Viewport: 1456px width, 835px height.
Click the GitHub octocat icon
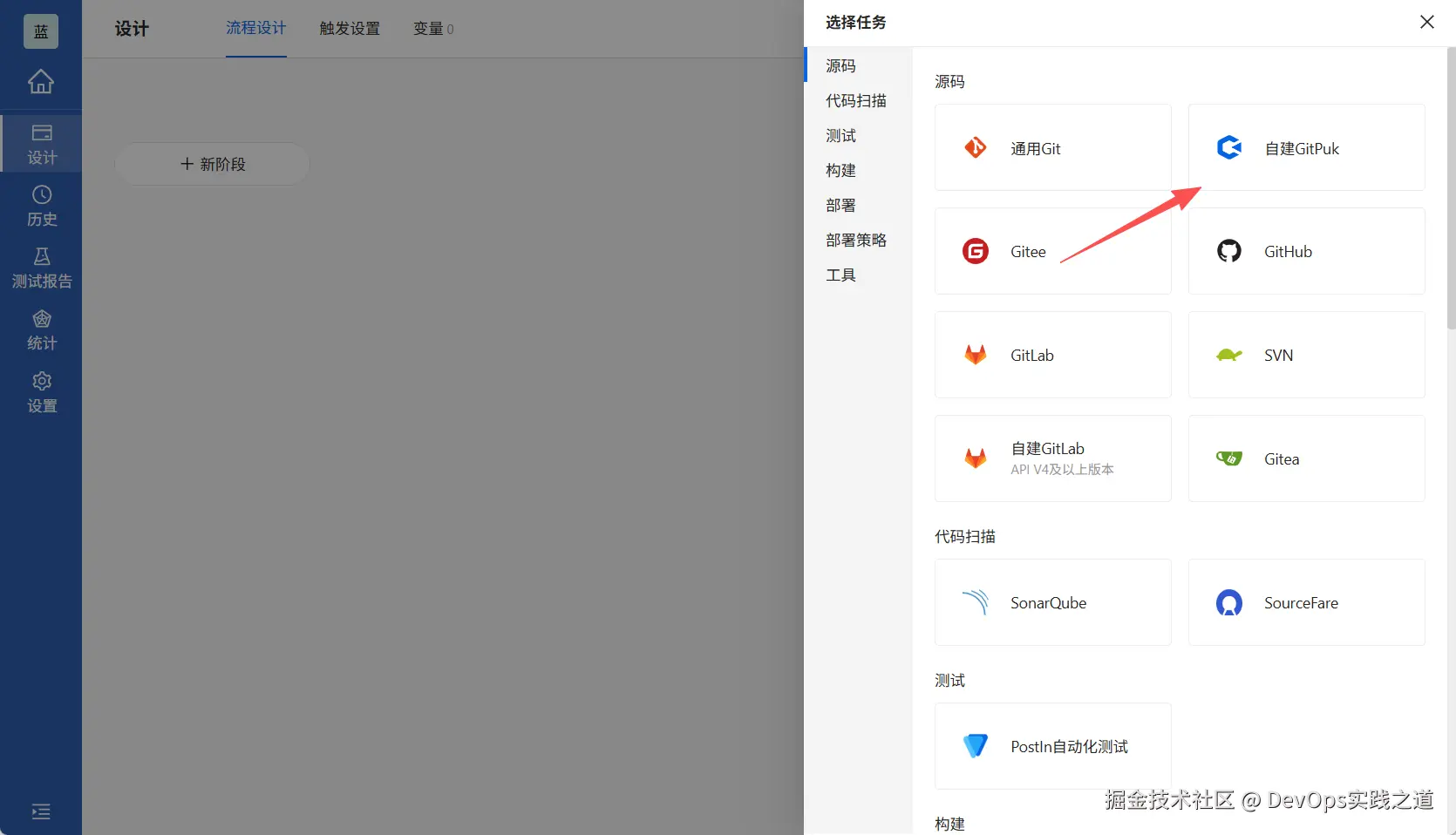click(x=1228, y=251)
